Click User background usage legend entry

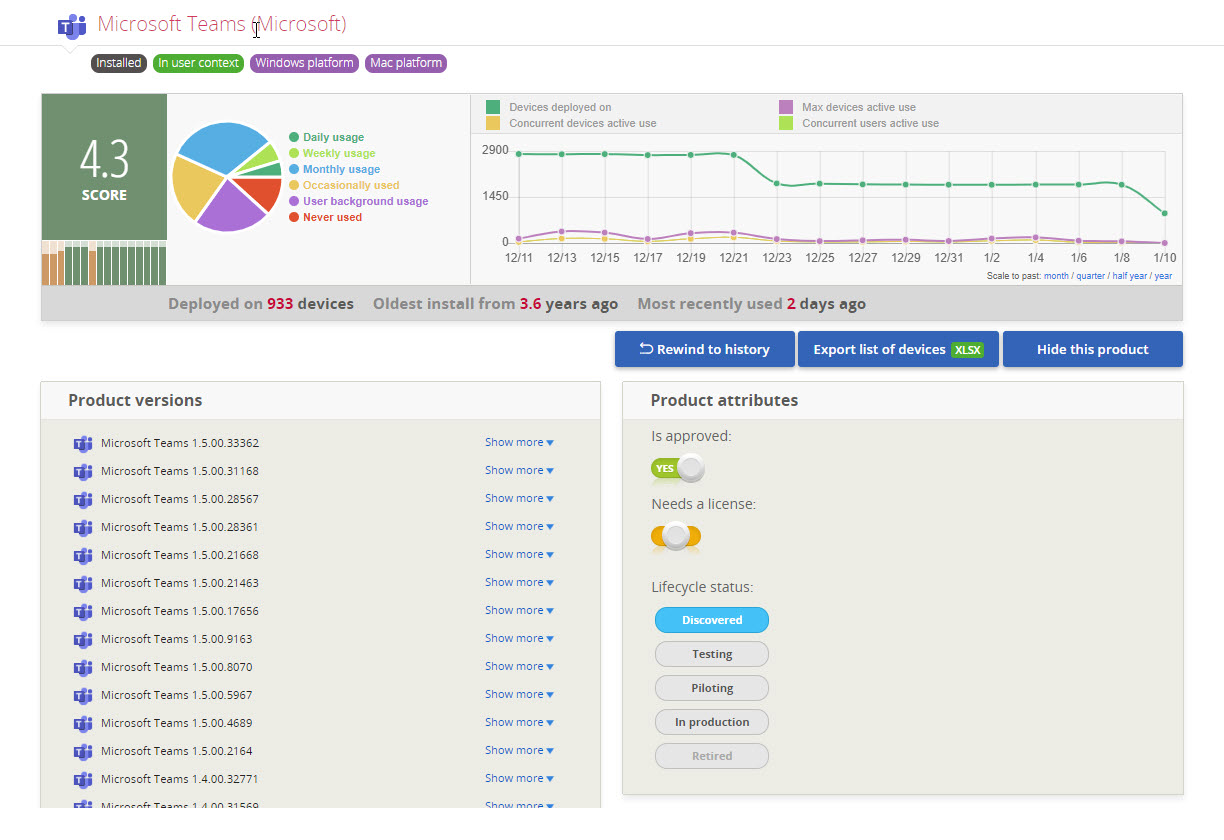pos(359,201)
